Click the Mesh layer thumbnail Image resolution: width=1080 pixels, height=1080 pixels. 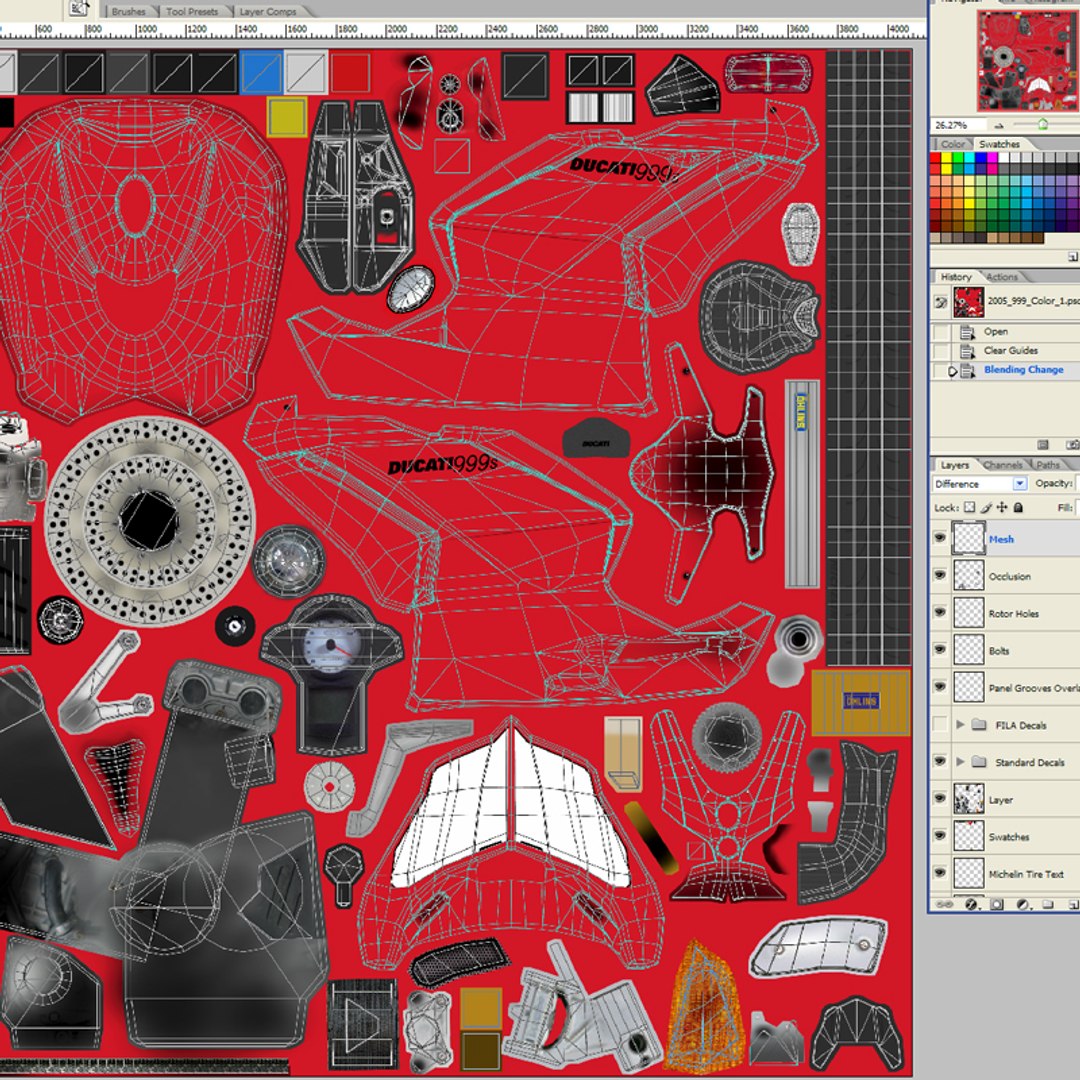pyautogui.click(x=968, y=538)
